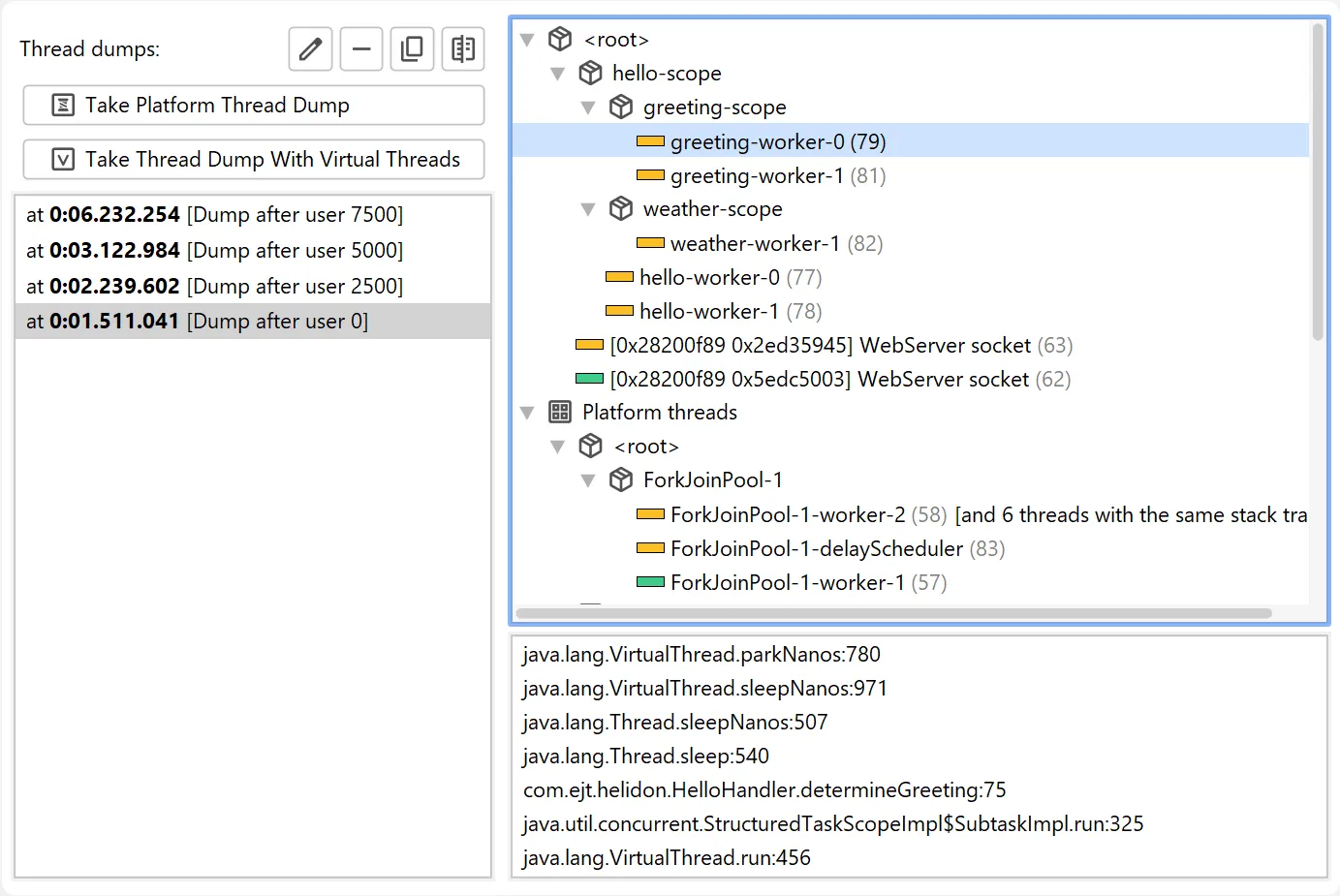The height and width of the screenshot is (896, 1340).
Task: Click stack frame java.lang.VirtualThread.parkNanos:780
Action: [701, 655]
